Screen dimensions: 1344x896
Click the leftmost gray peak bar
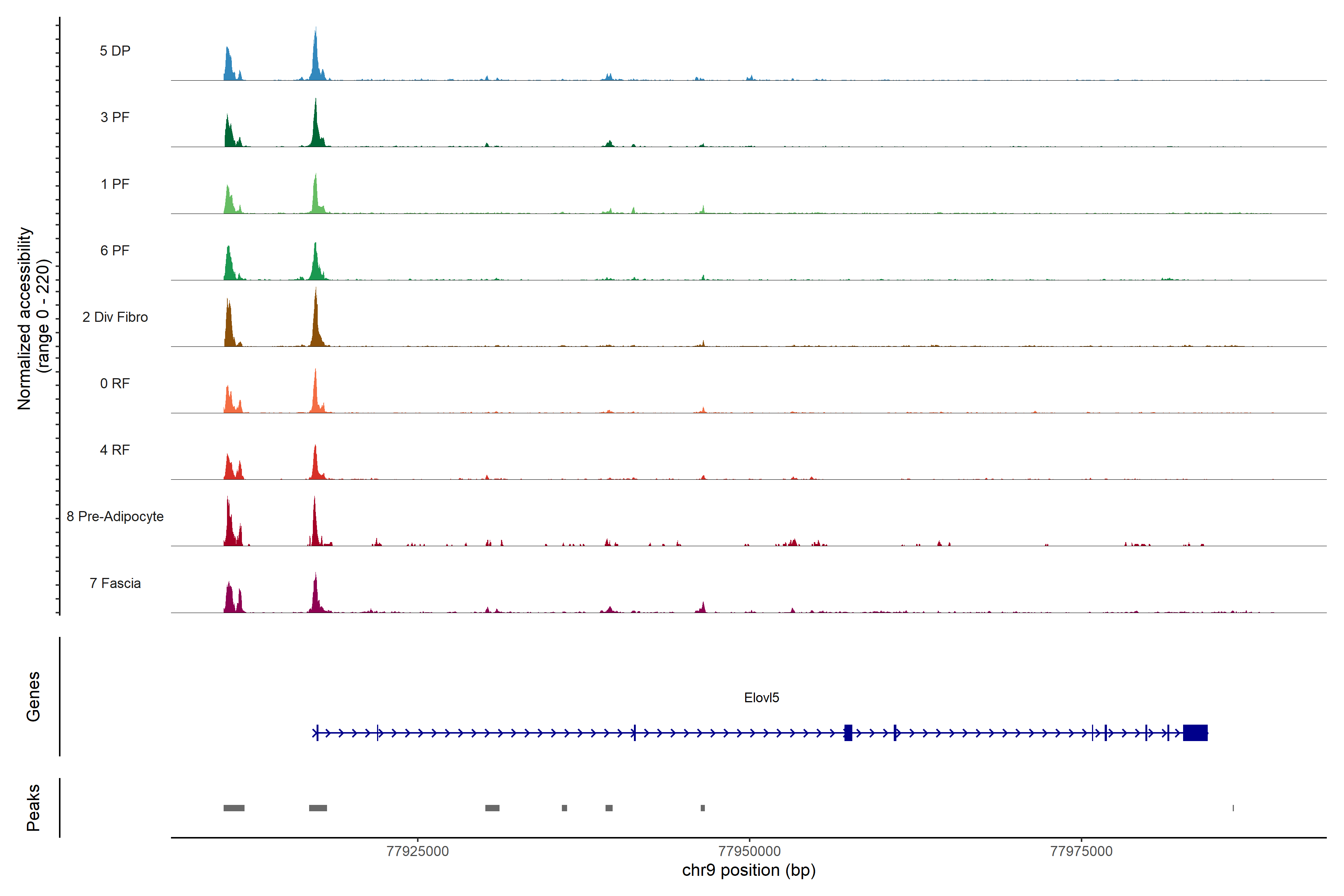point(234,808)
